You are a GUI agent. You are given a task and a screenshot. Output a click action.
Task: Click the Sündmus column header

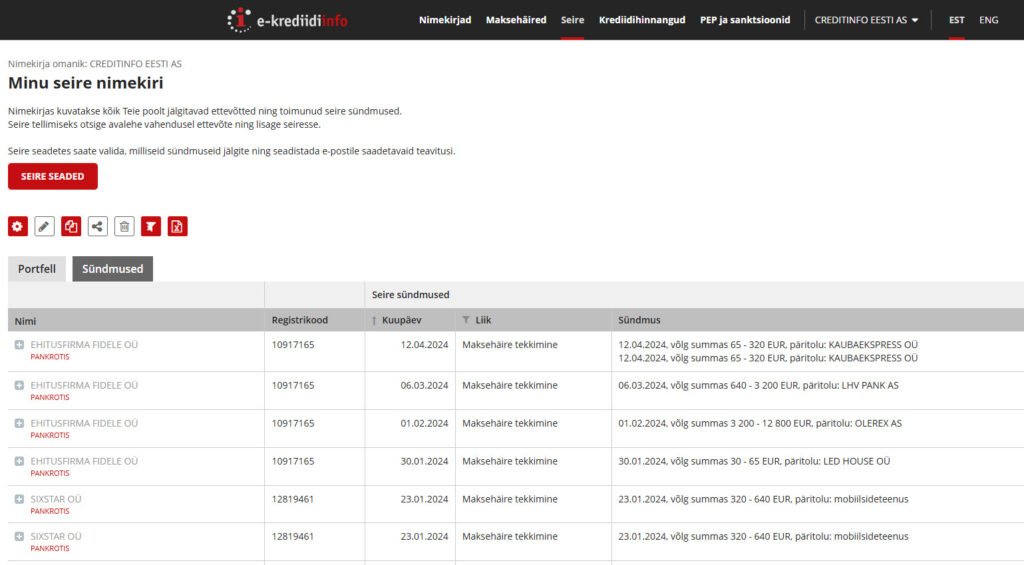pos(639,320)
